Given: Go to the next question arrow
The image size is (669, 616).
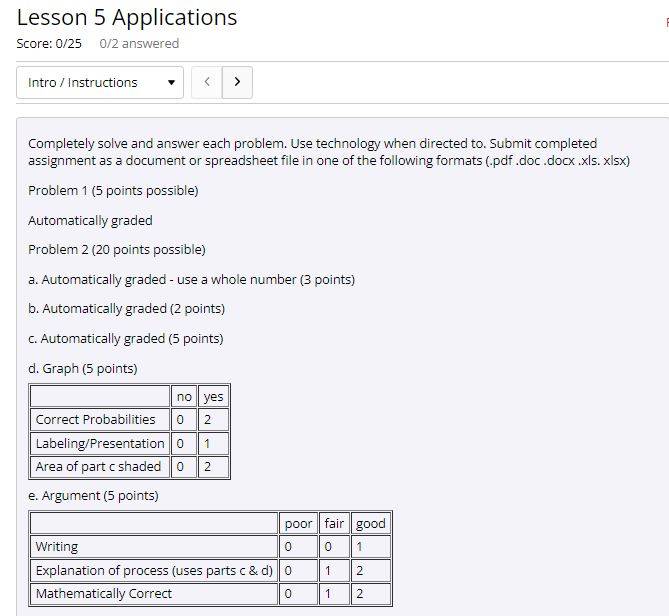Looking at the screenshot, I should pos(237,82).
